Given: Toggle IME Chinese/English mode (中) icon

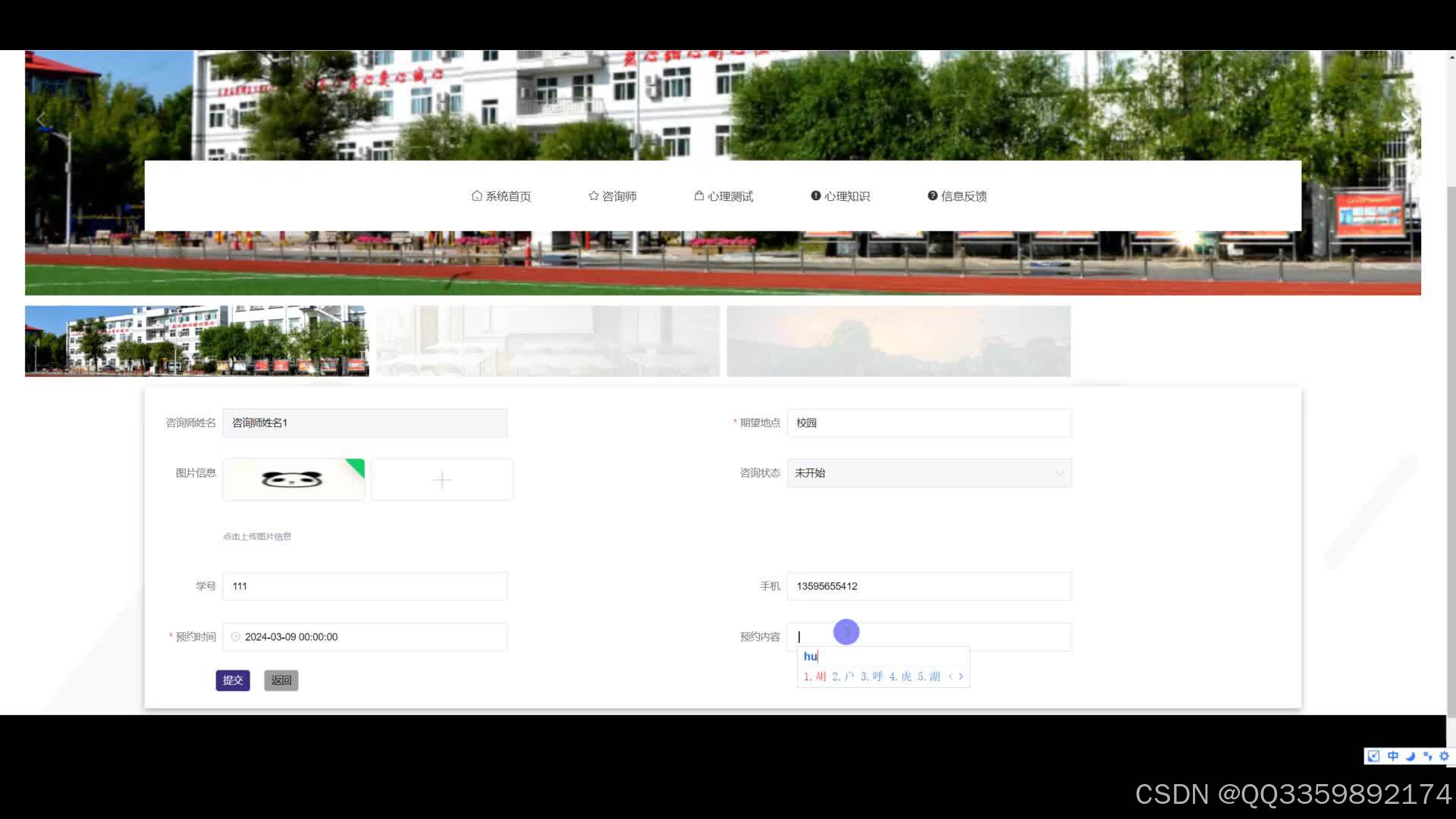Looking at the screenshot, I should (x=1393, y=756).
